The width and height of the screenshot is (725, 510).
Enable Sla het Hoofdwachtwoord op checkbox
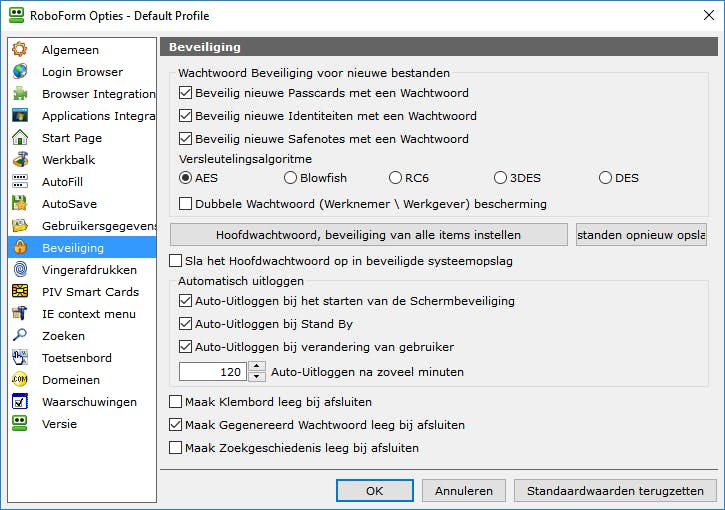(175, 261)
